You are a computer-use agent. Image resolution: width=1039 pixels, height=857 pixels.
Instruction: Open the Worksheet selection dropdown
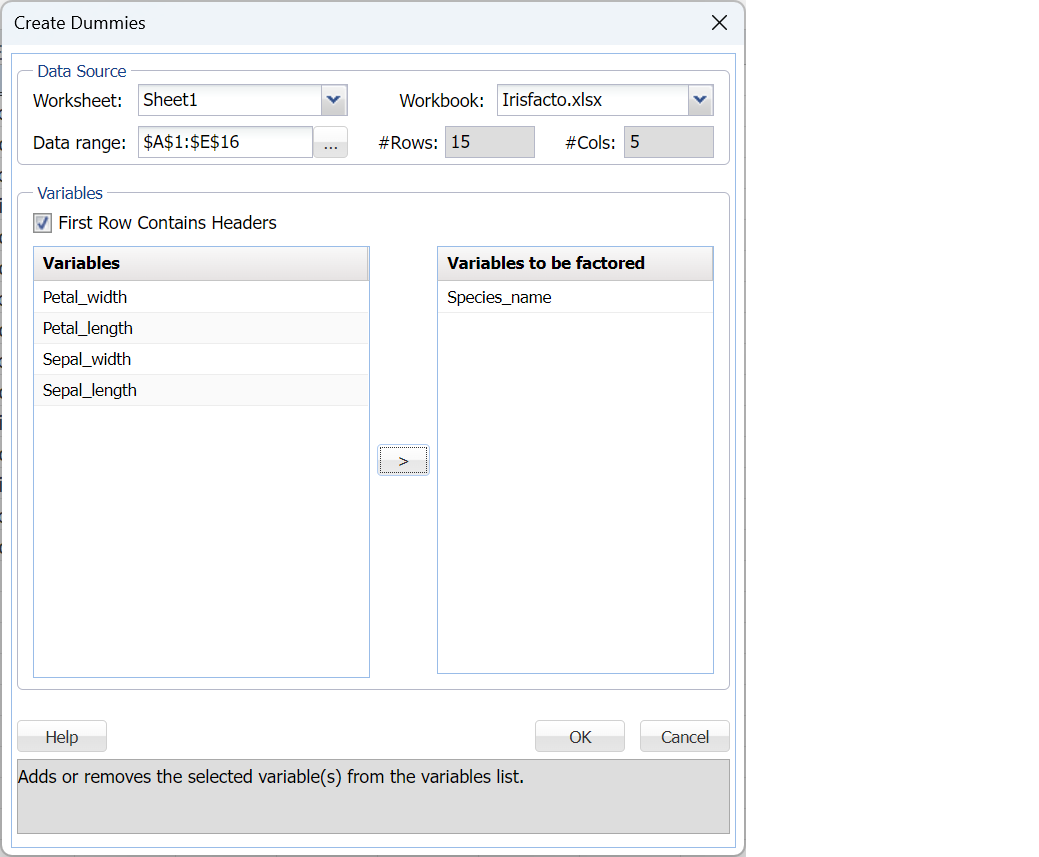coord(333,100)
